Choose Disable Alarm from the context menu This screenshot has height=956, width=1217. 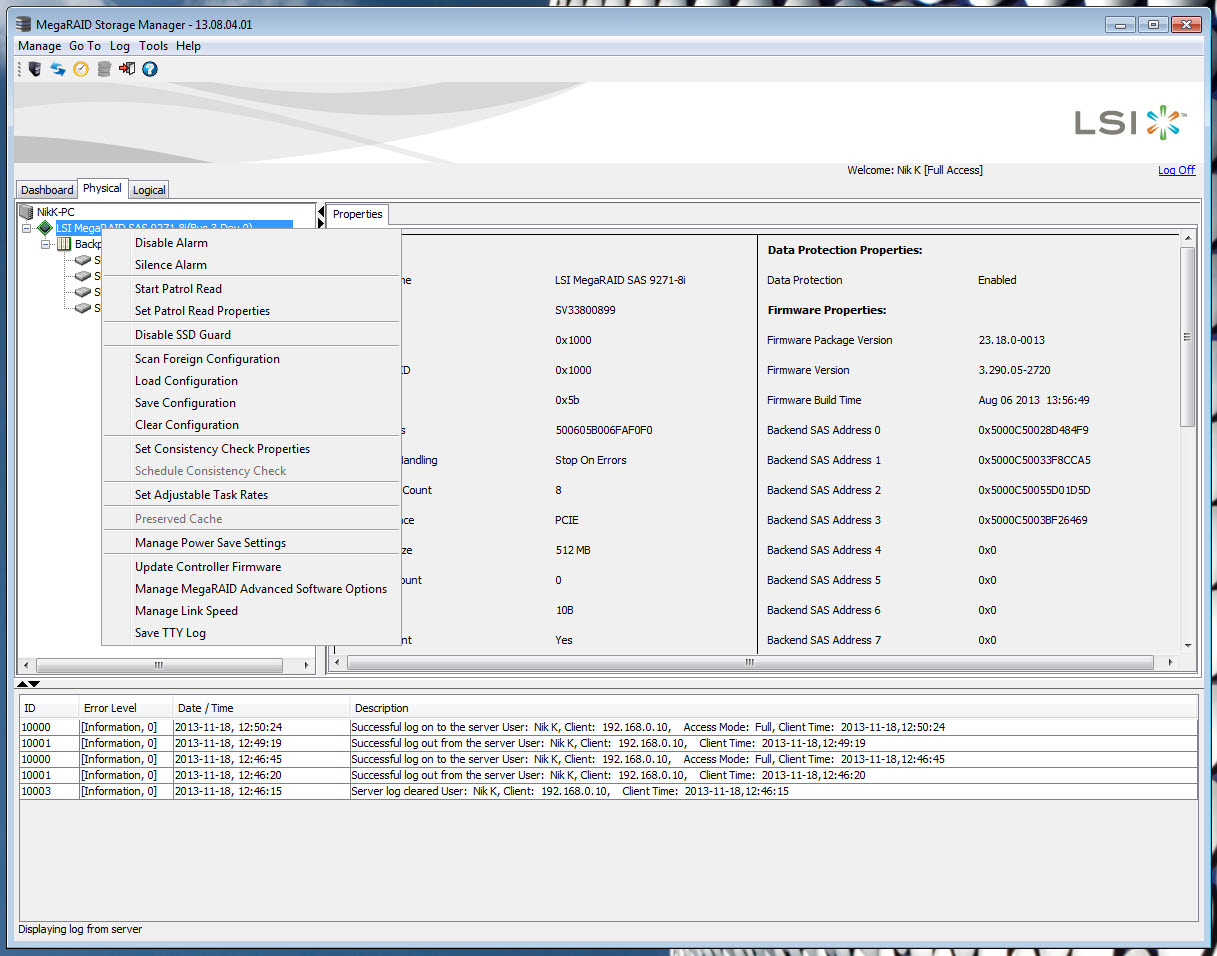coord(171,243)
